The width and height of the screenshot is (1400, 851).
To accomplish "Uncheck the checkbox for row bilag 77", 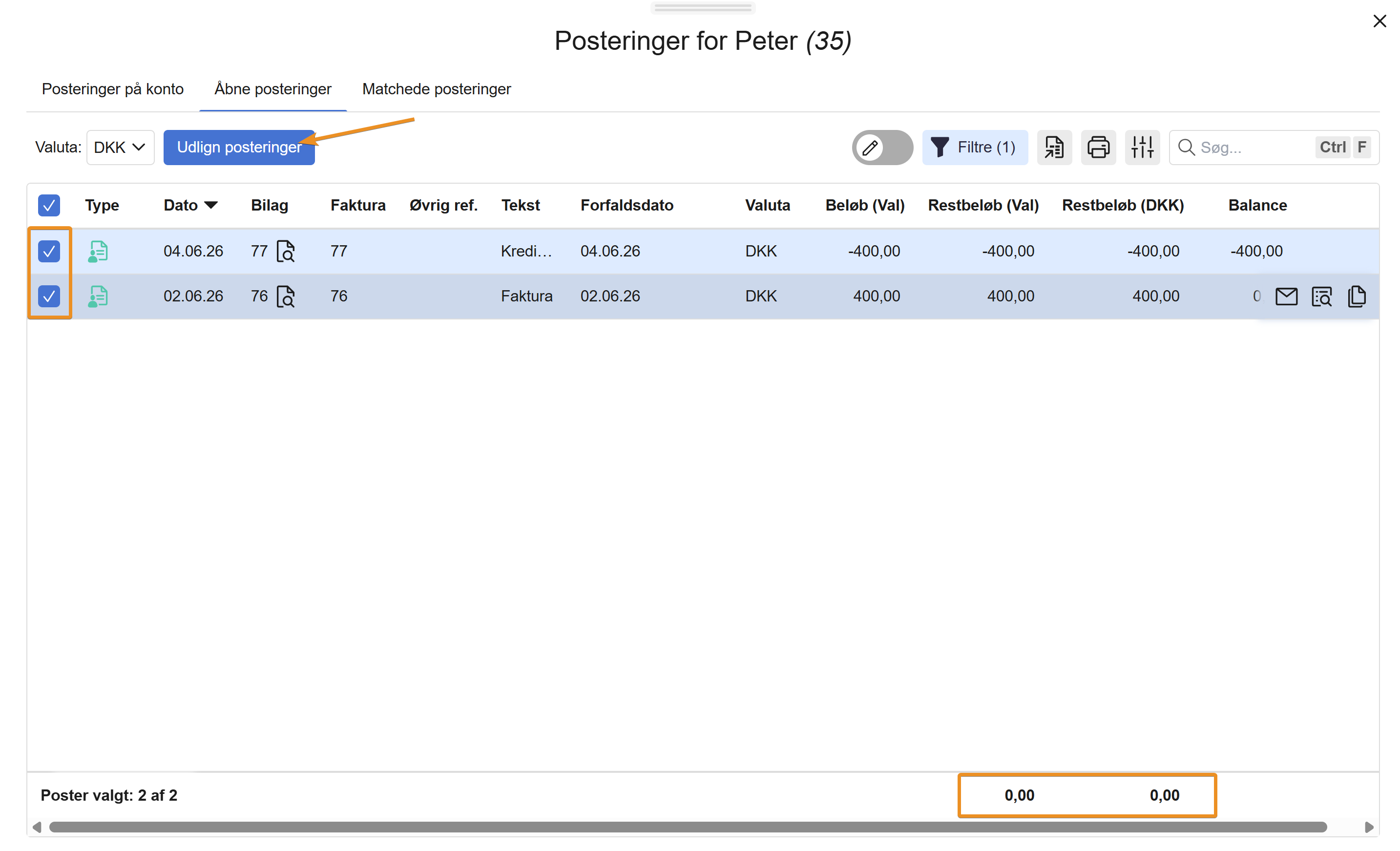I will (49, 251).
